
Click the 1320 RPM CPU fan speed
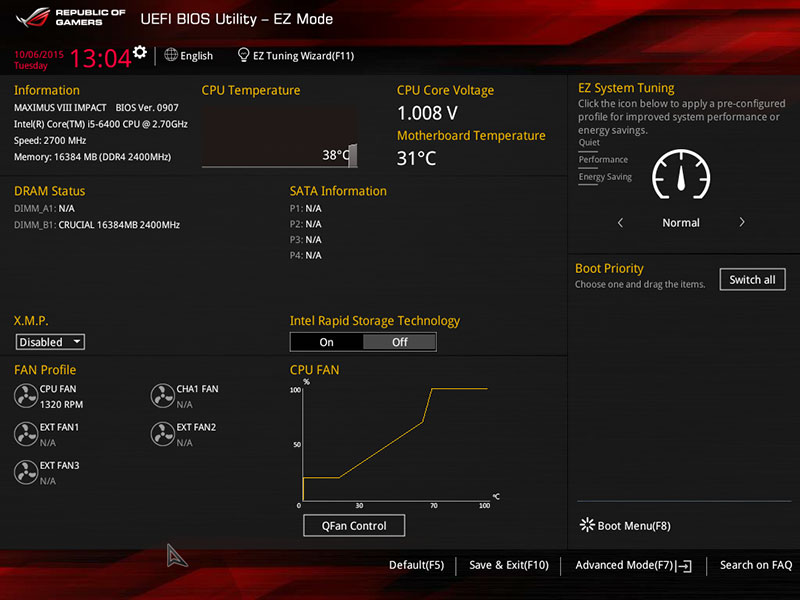click(x=61, y=405)
